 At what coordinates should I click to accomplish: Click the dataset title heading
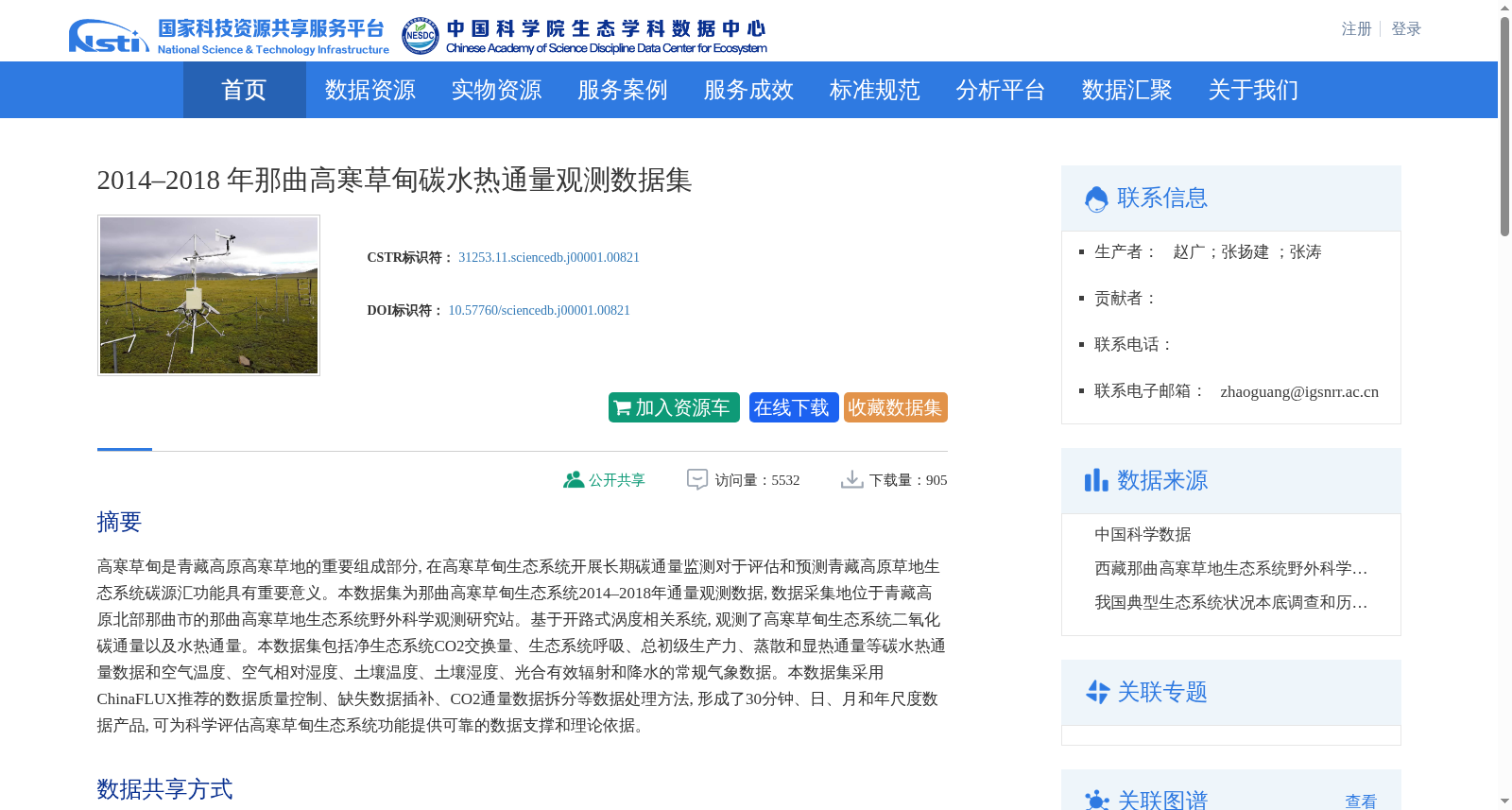[x=394, y=180]
